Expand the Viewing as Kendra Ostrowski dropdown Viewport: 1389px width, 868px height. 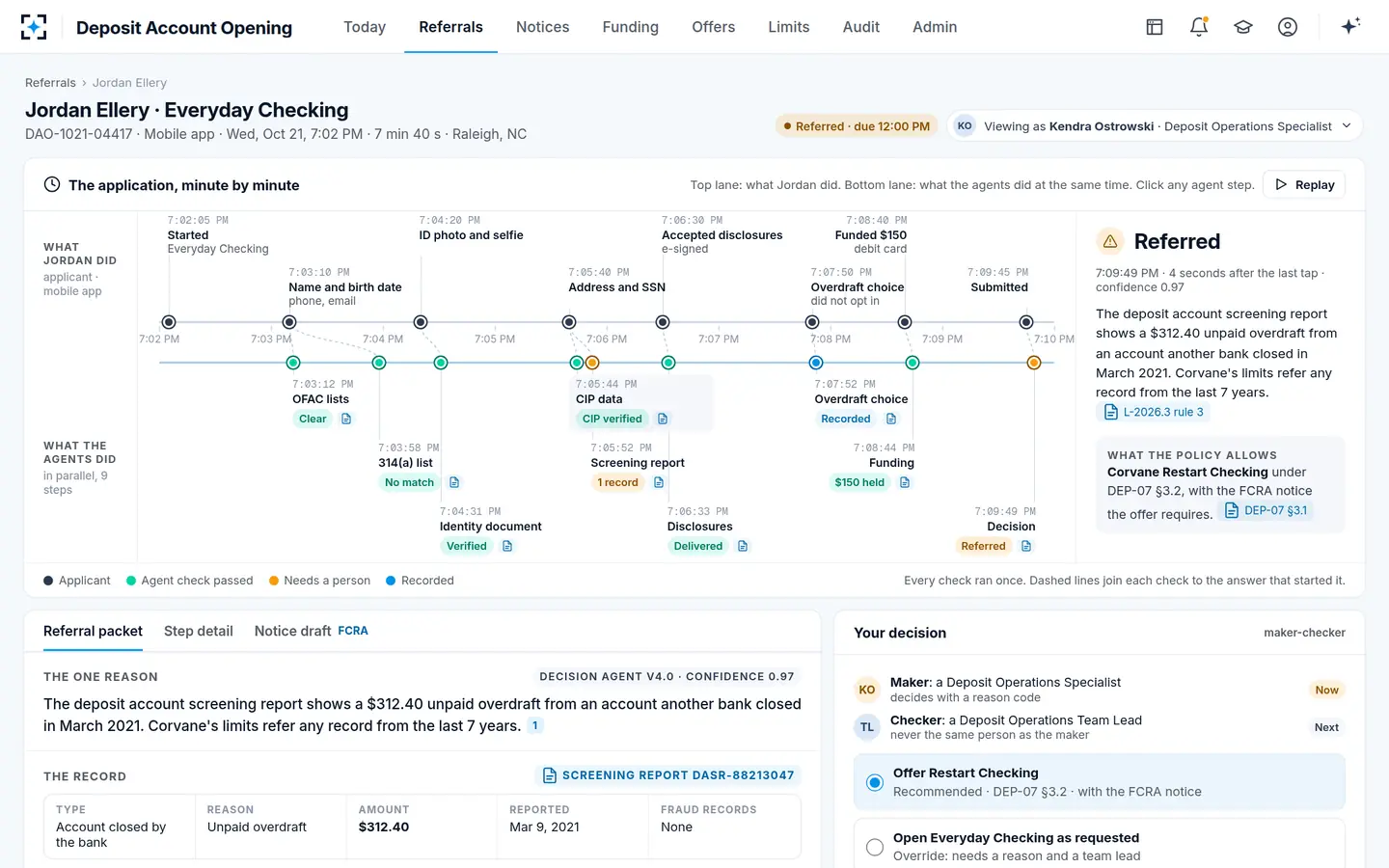click(x=1156, y=125)
